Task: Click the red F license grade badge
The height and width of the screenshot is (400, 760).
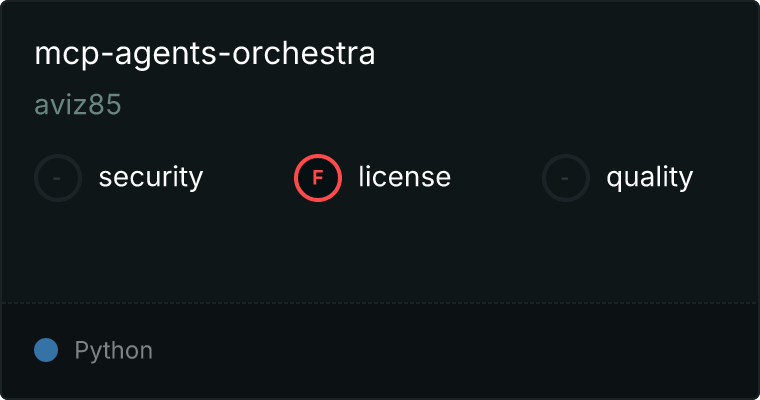Action: (x=318, y=178)
